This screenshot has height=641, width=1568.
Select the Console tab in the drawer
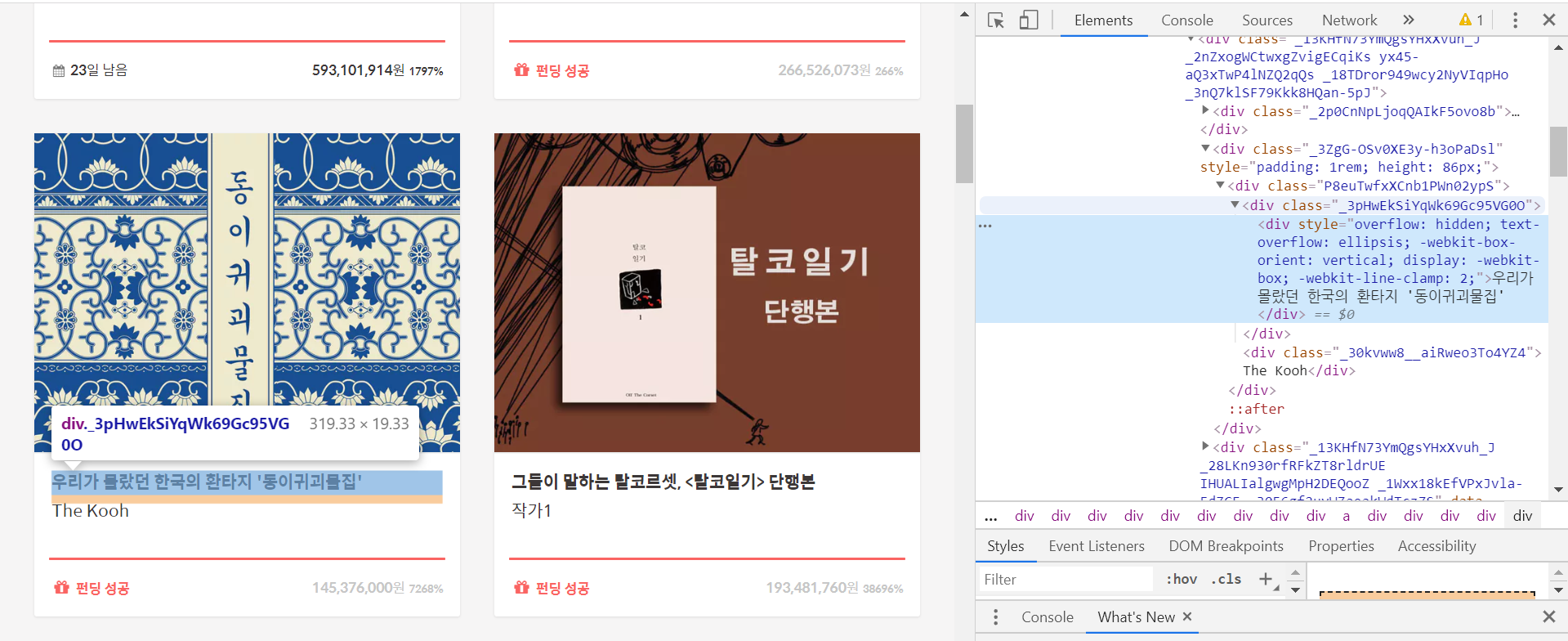1047,617
